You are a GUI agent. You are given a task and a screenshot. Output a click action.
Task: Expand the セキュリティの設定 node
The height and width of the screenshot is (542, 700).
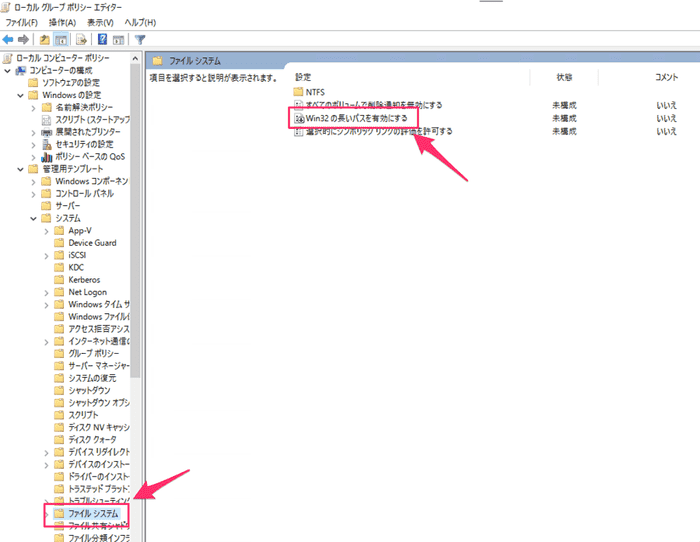click(x=33, y=145)
